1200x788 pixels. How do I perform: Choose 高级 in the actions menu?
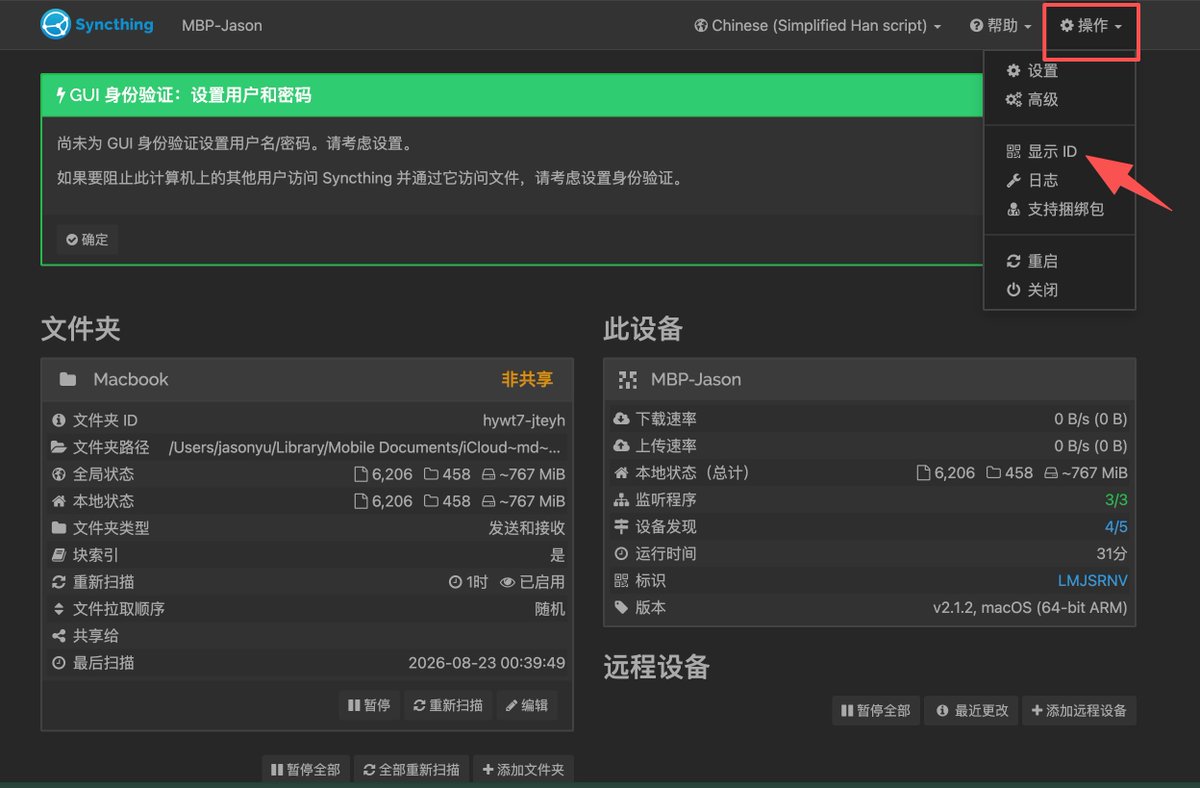coord(1060,100)
